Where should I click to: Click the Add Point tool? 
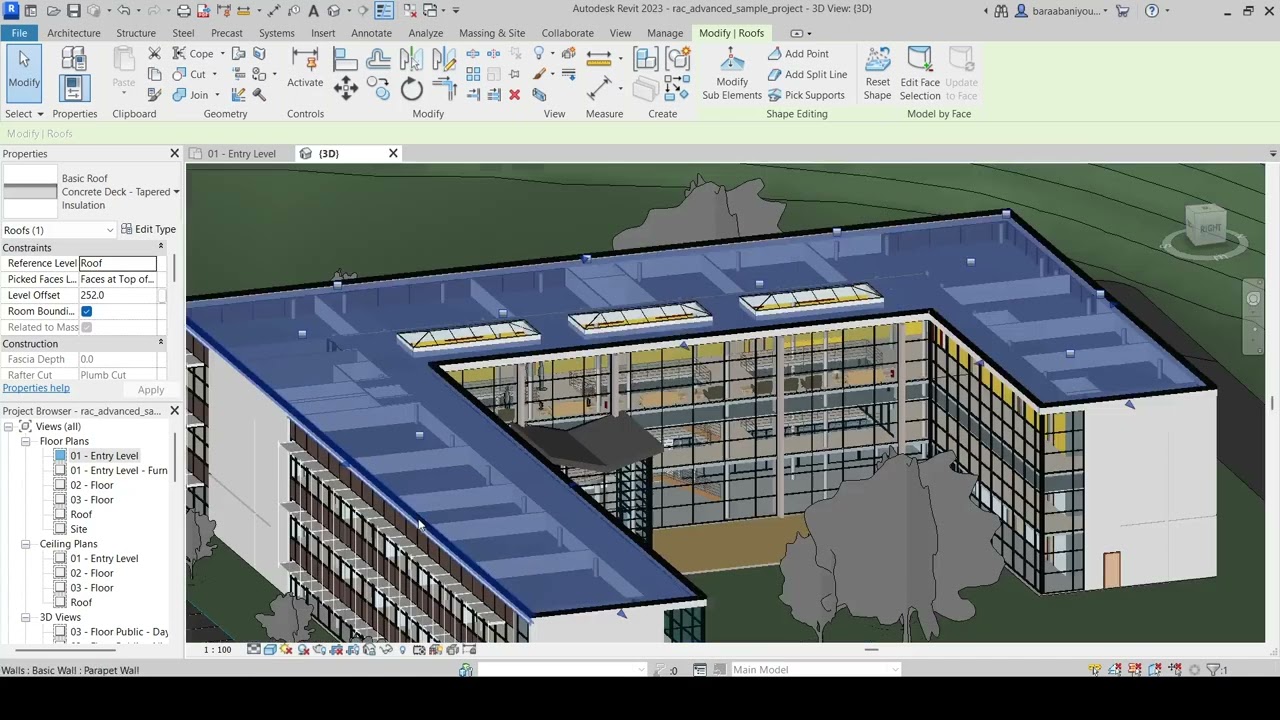[x=798, y=54]
